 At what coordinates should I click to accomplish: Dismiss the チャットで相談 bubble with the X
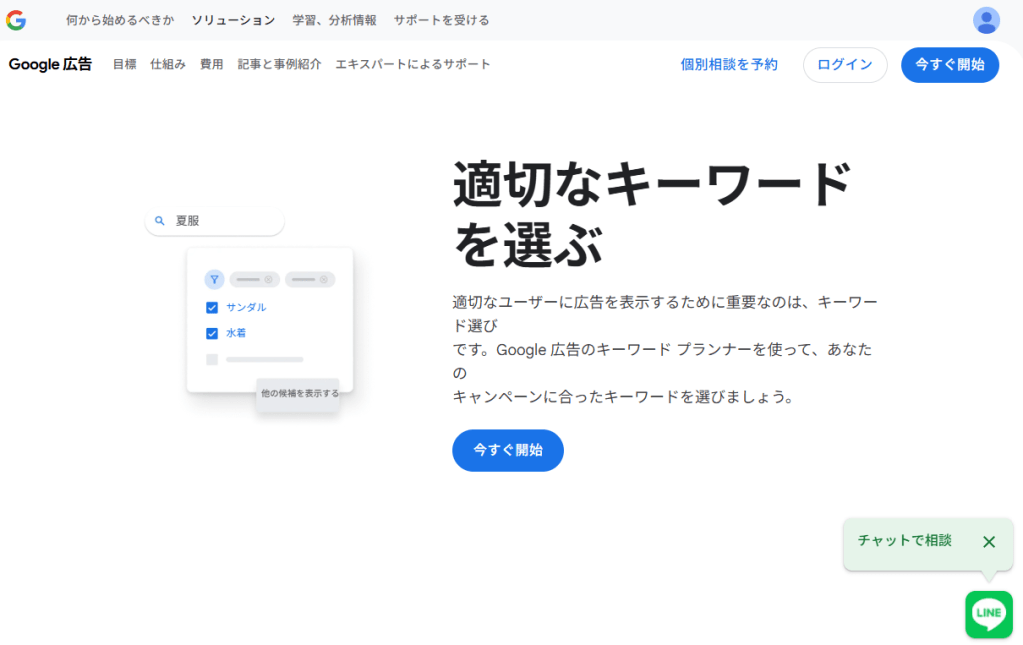coord(988,542)
